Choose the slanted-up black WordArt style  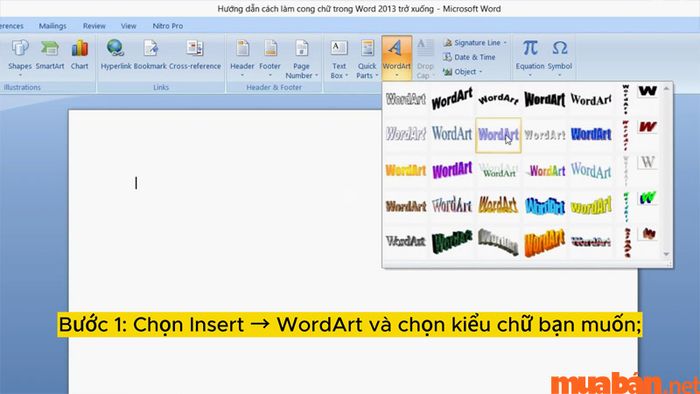tap(452, 99)
